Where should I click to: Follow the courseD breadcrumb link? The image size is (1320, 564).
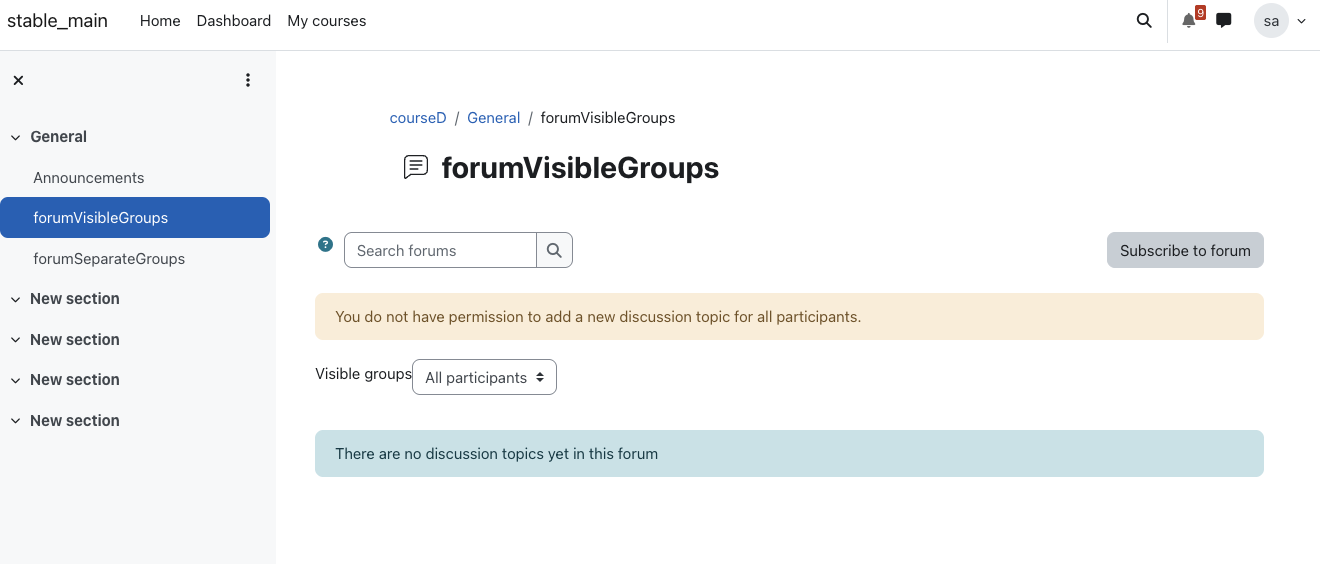418,118
